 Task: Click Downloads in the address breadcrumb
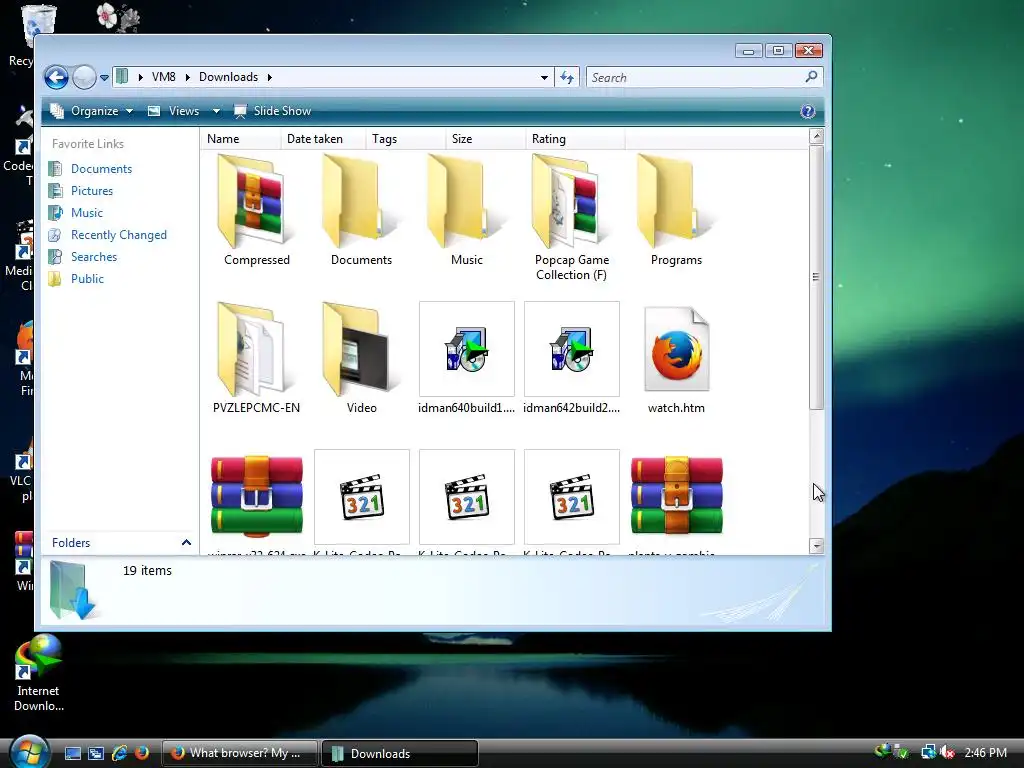[x=229, y=77]
